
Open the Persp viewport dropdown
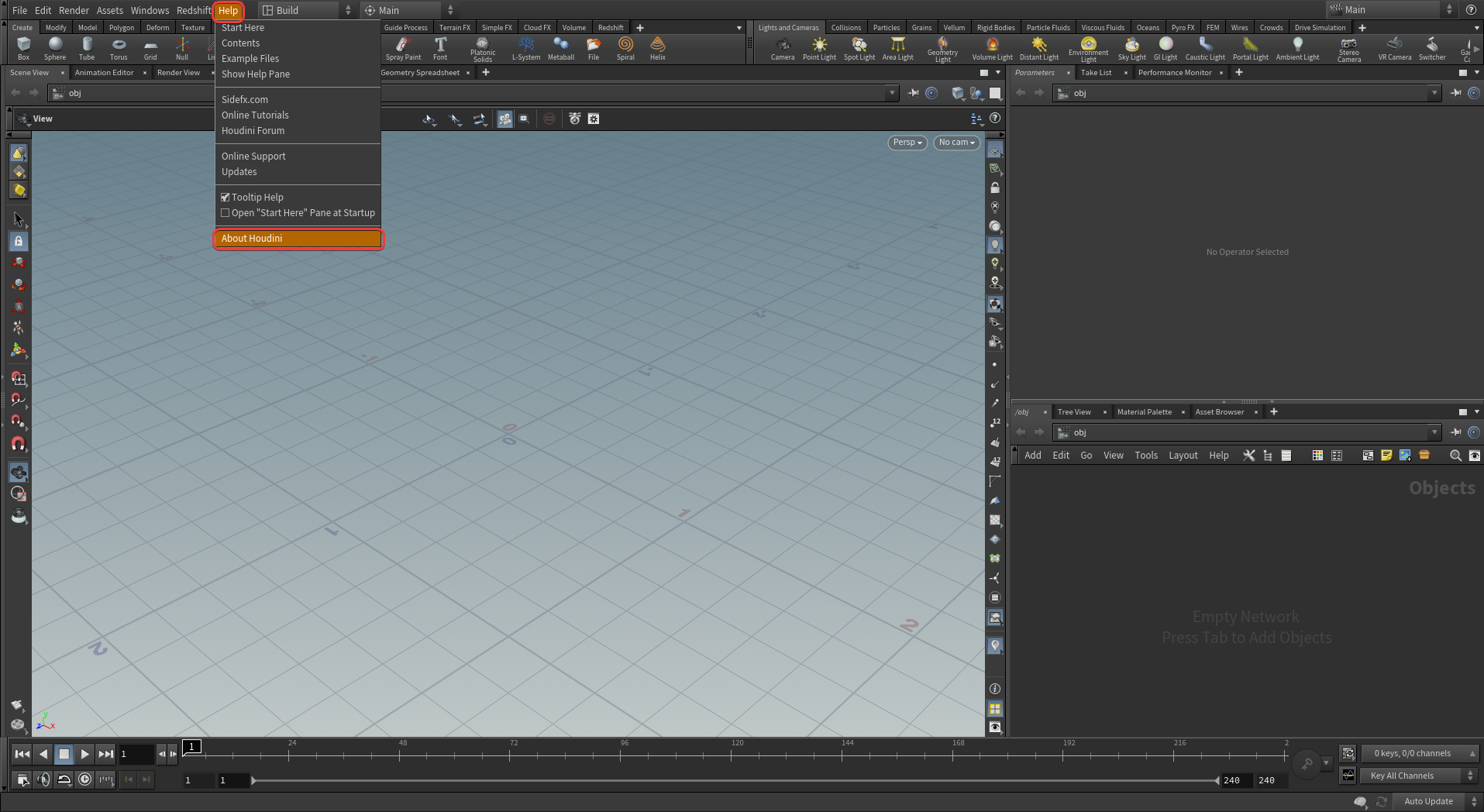click(x=907, y=143)
